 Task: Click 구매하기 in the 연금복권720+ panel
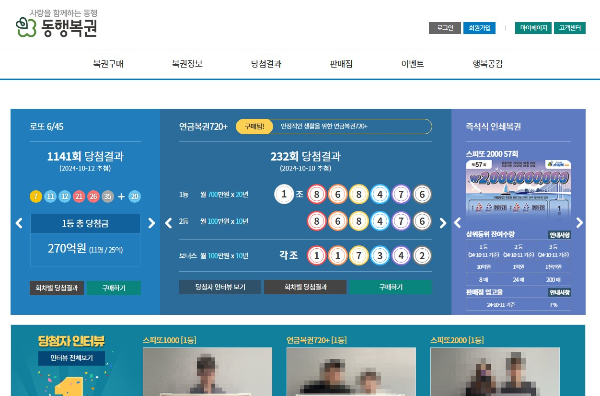391,287
